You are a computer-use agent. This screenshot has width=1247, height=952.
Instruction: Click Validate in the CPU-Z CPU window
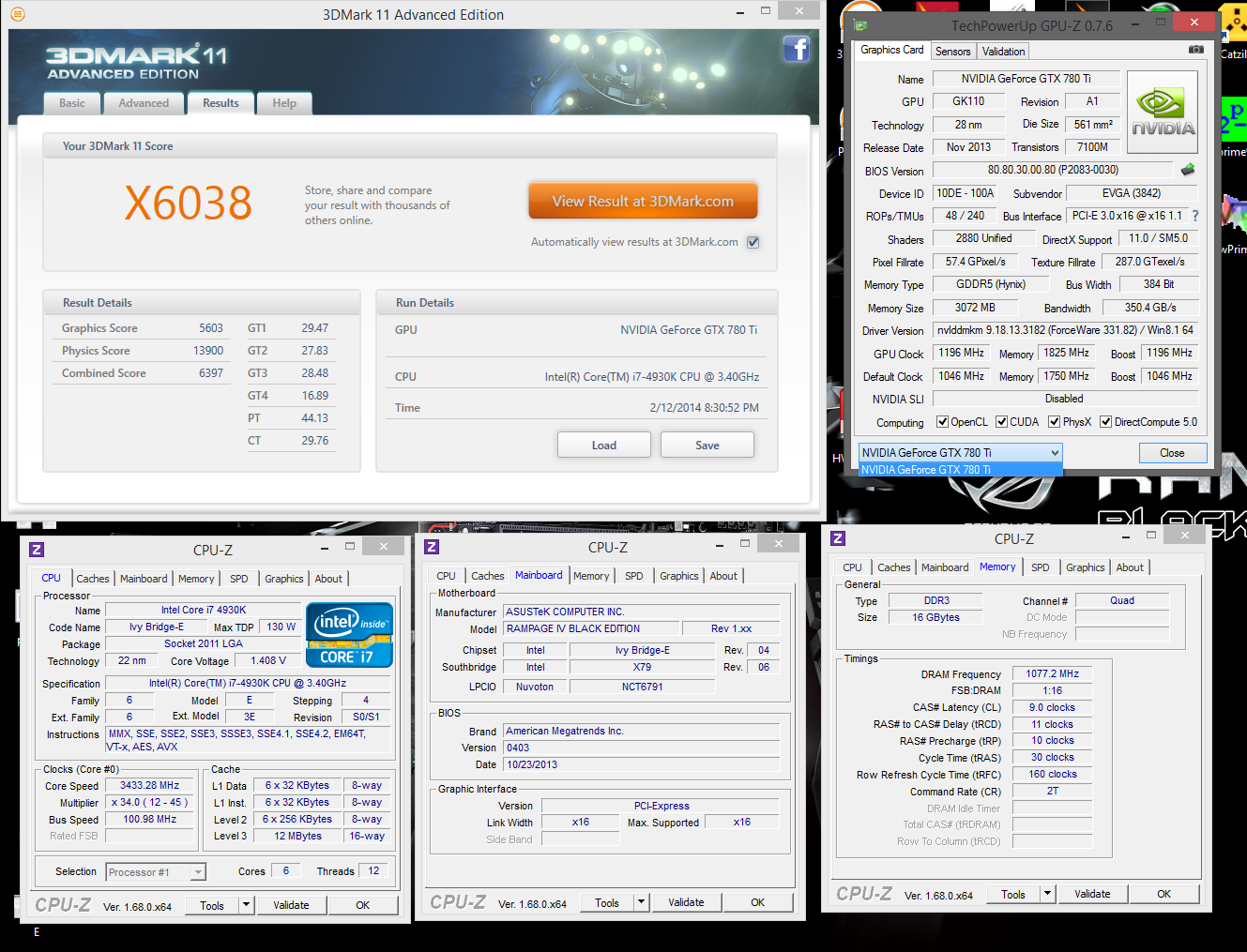(291, 905)
